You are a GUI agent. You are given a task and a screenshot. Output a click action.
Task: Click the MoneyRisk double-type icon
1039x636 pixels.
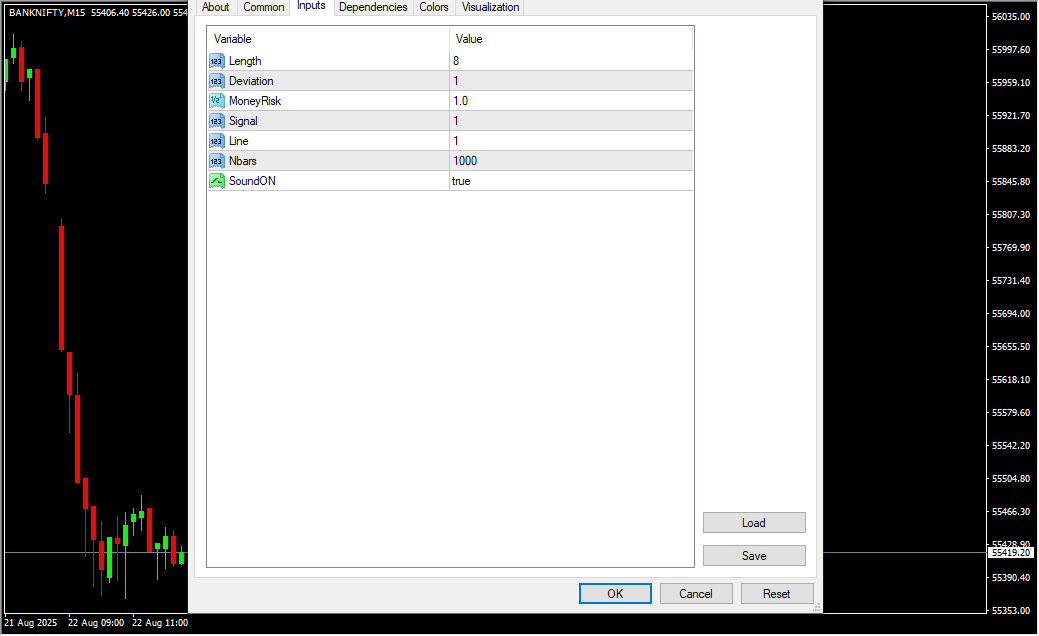(217, 101)
